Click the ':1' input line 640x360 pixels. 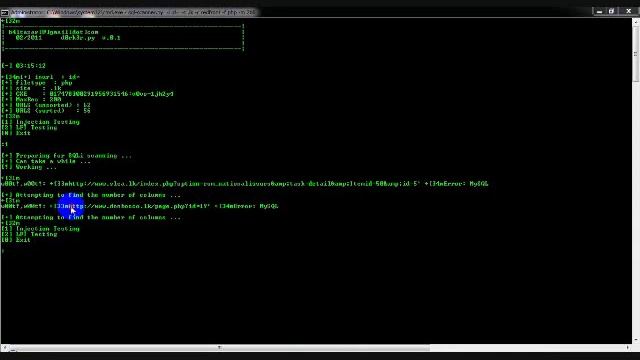coord(4,144)
